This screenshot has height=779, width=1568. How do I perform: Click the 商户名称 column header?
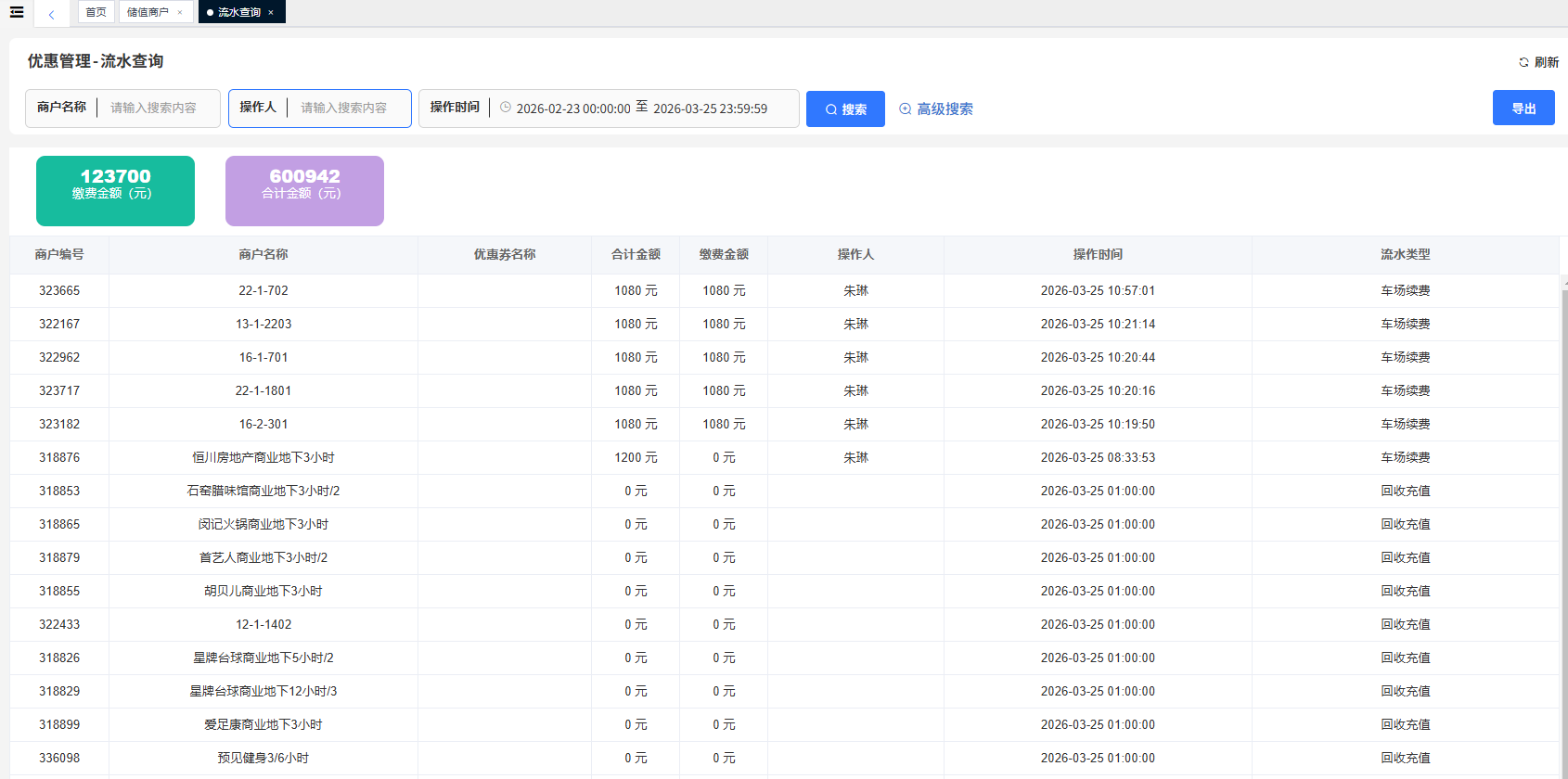pos(263,254)
